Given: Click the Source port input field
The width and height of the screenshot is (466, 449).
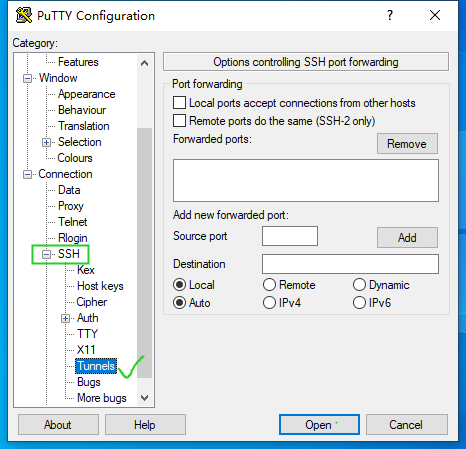Looking at the screenshot, I should tap(290, 236).
